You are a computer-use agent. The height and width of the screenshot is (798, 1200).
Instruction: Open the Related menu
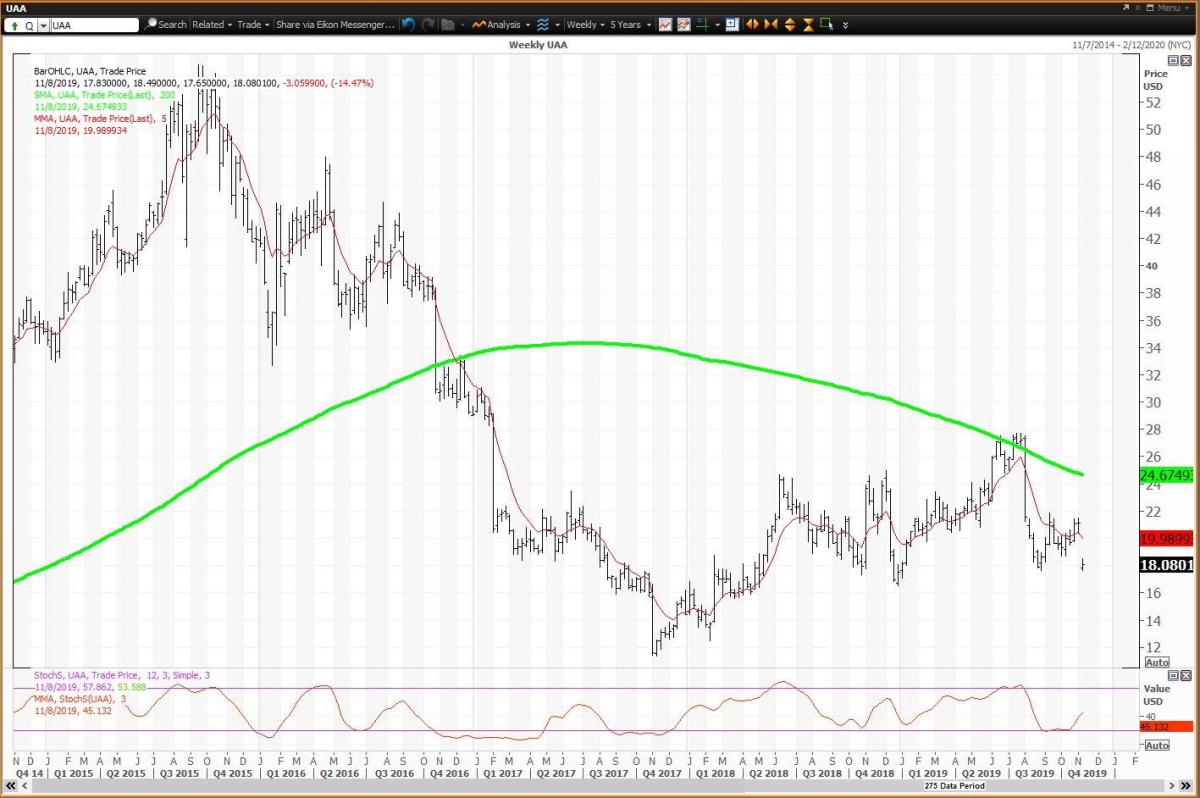(x=212, y=24)
